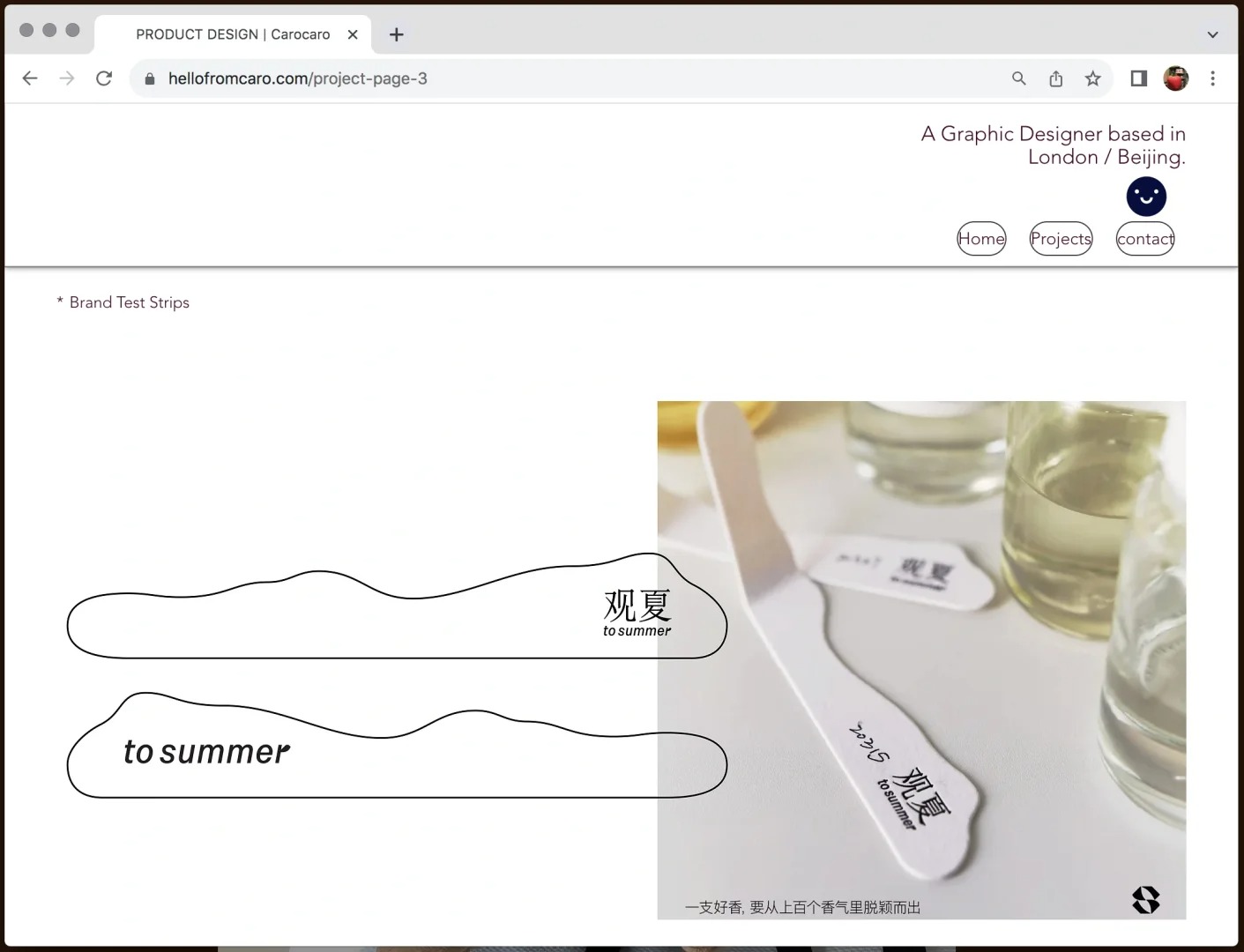Click the 'A Graphic Designer based in London / Beijing.' heading
Viewport: 1244px width, 952px height.
1054,145
